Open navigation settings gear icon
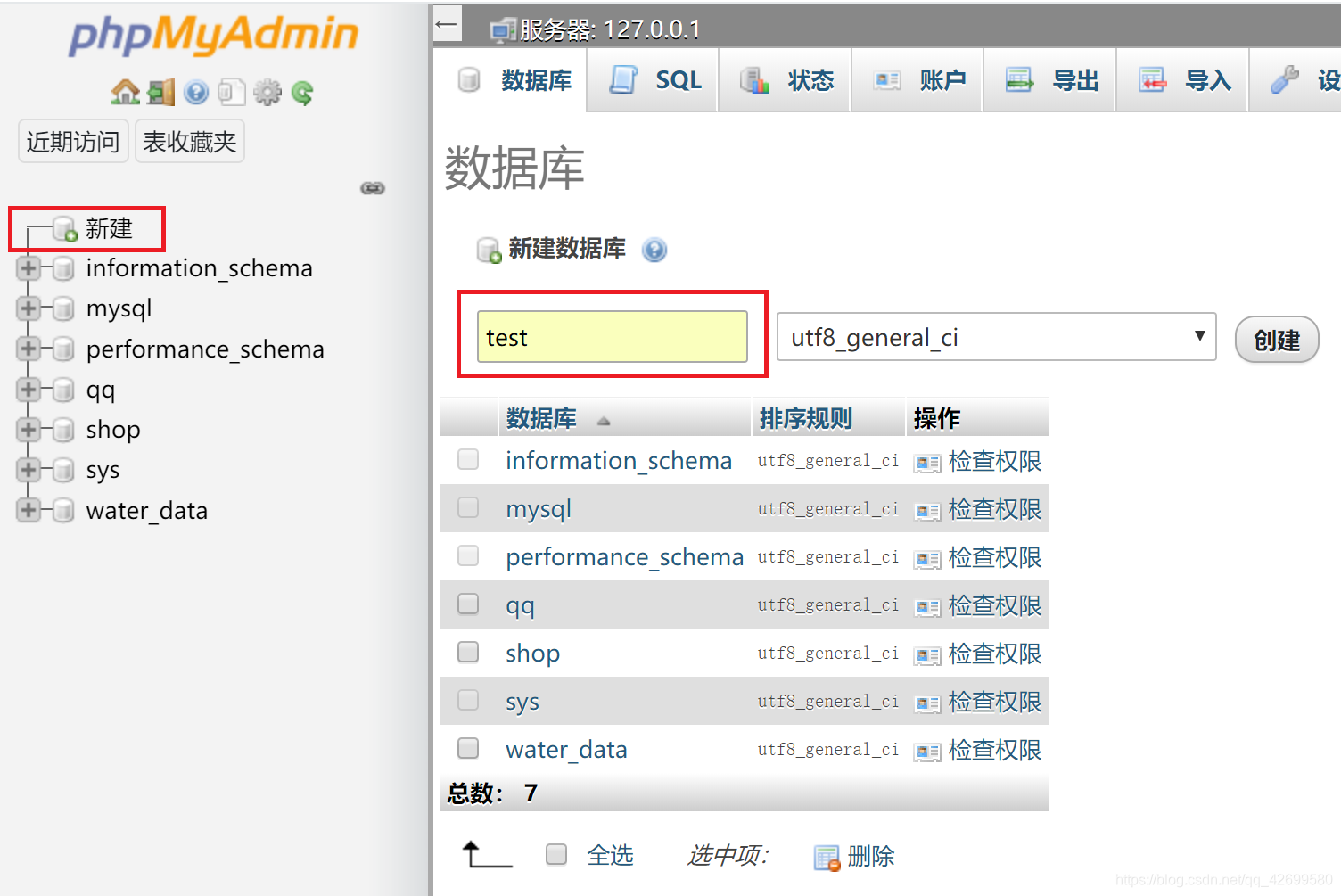 click(267, 92)
